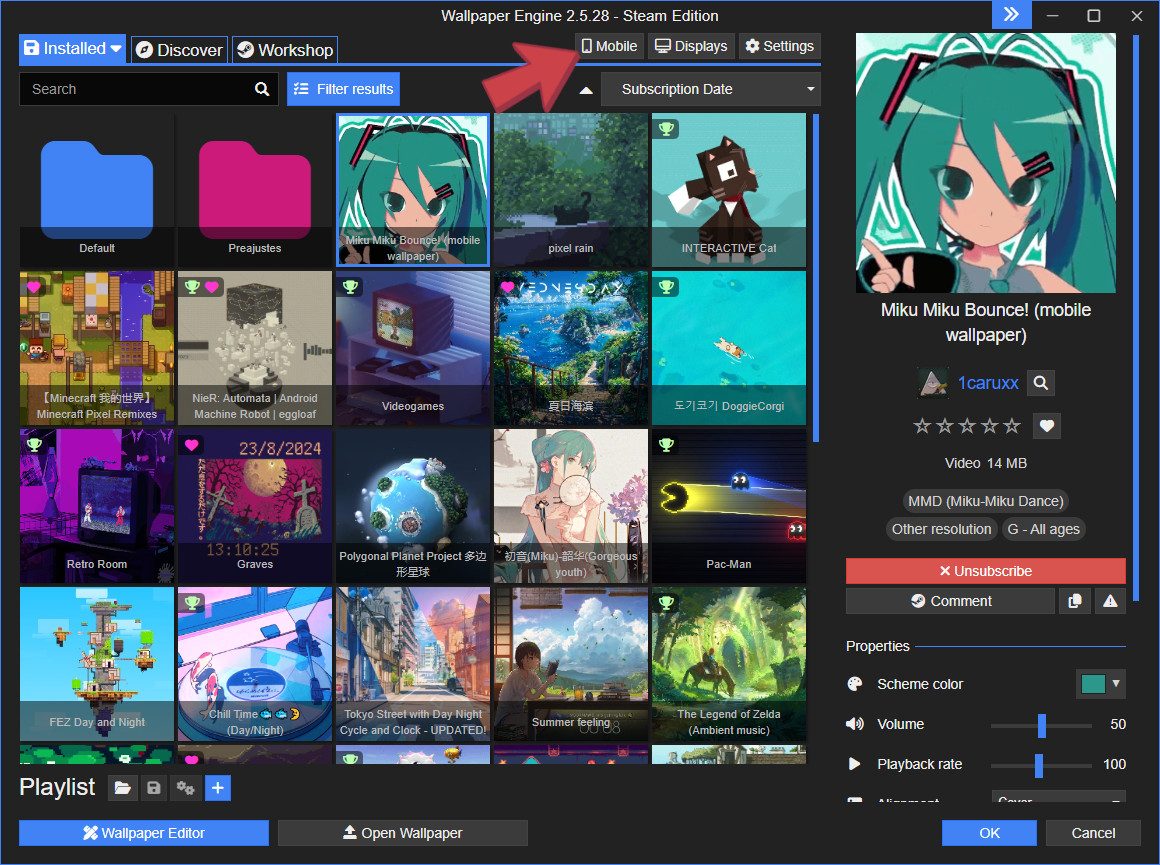This screenshot has height=865, width=1160.
Task: Open the playlist folder icon
Action: tap(123, 788)
